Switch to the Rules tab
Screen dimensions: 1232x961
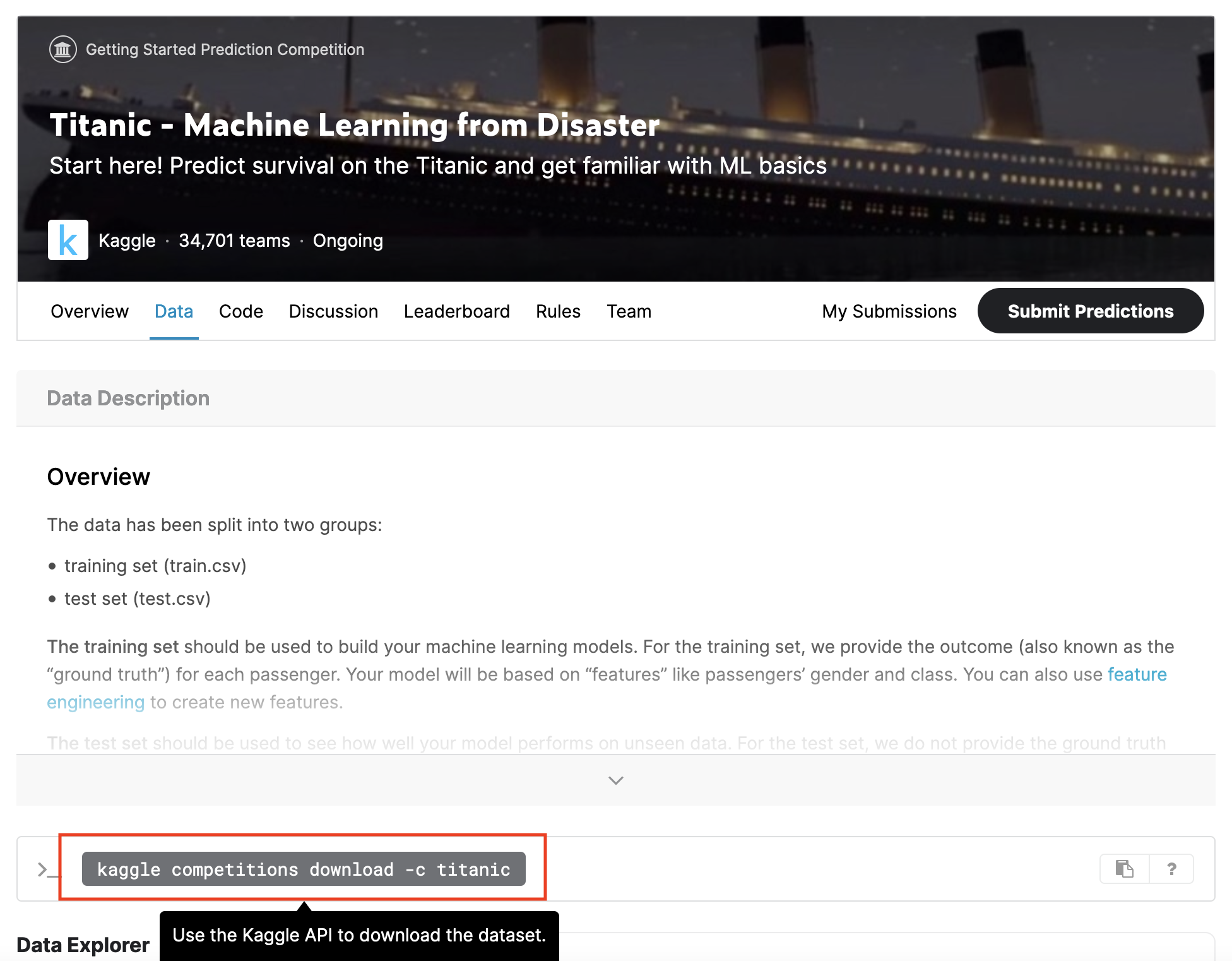(557, 311)
